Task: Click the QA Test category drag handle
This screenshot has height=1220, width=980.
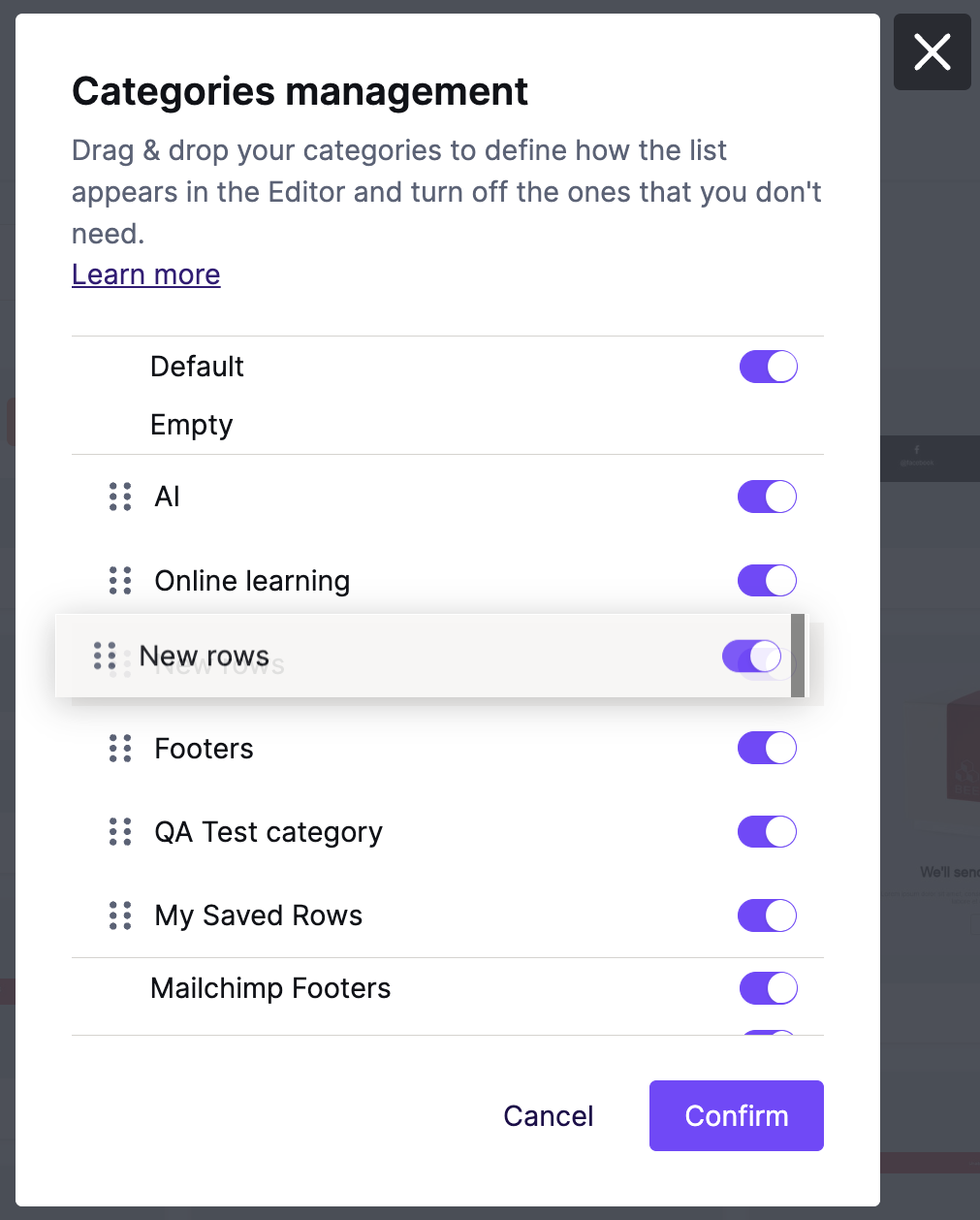Action: 120,831
